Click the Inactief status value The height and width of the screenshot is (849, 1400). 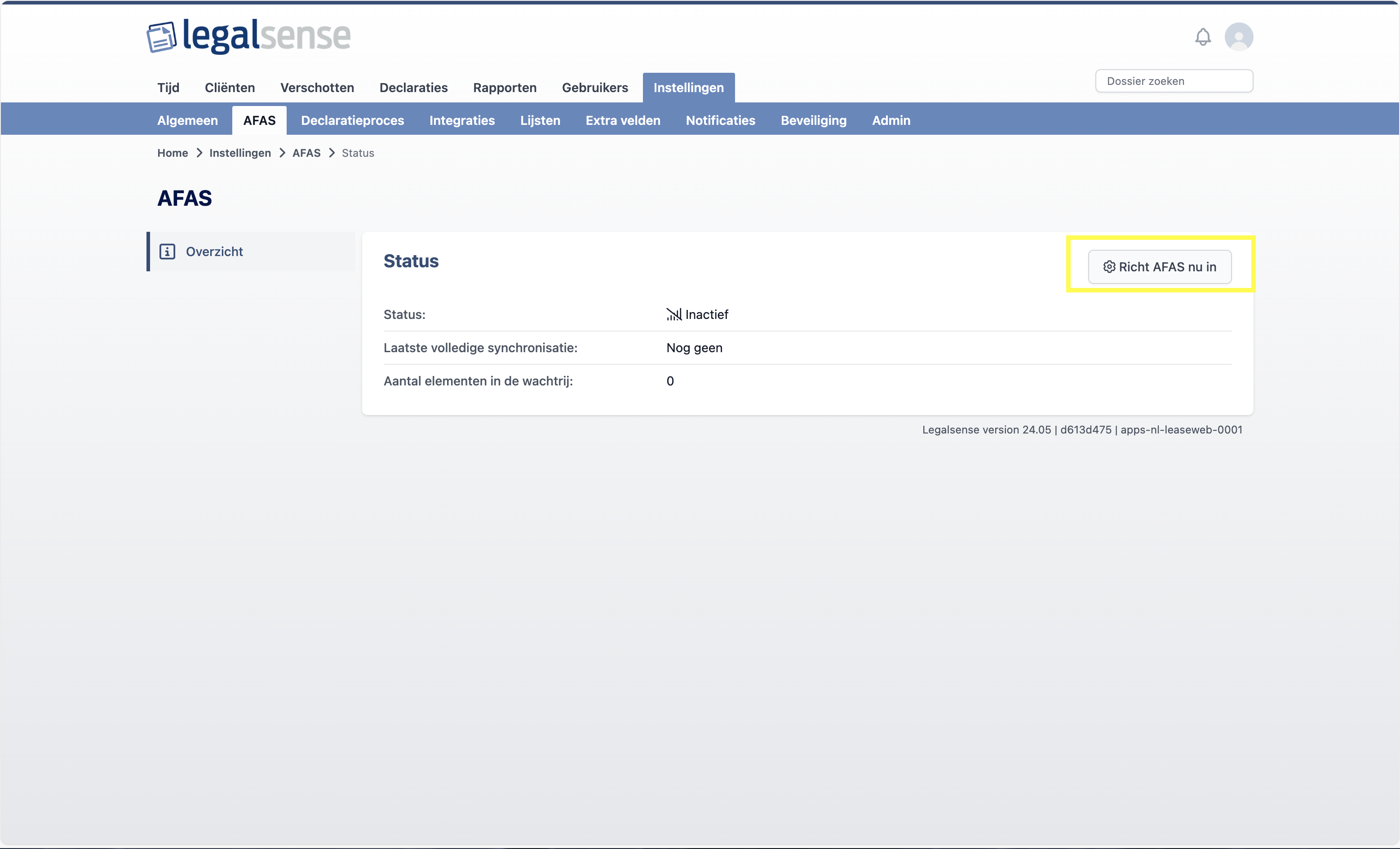tap(706, 314)
